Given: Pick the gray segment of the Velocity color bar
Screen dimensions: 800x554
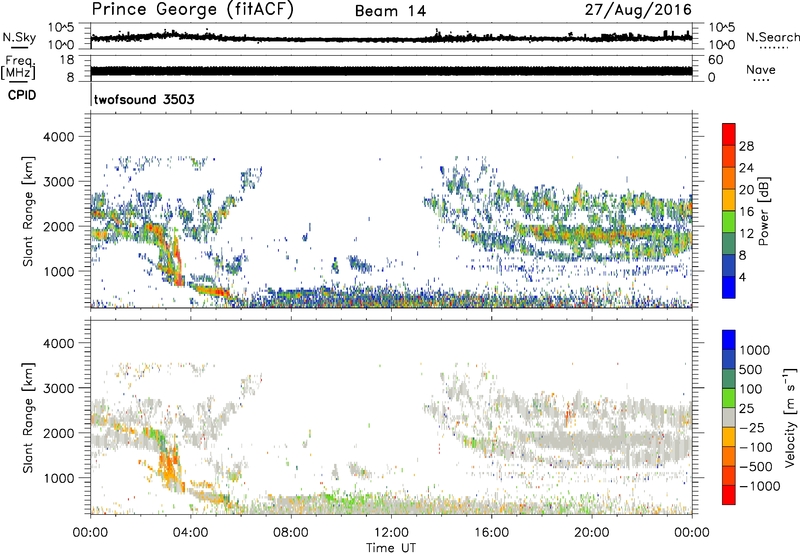Looking at the screenshot, I should click(x=729, y=417).
